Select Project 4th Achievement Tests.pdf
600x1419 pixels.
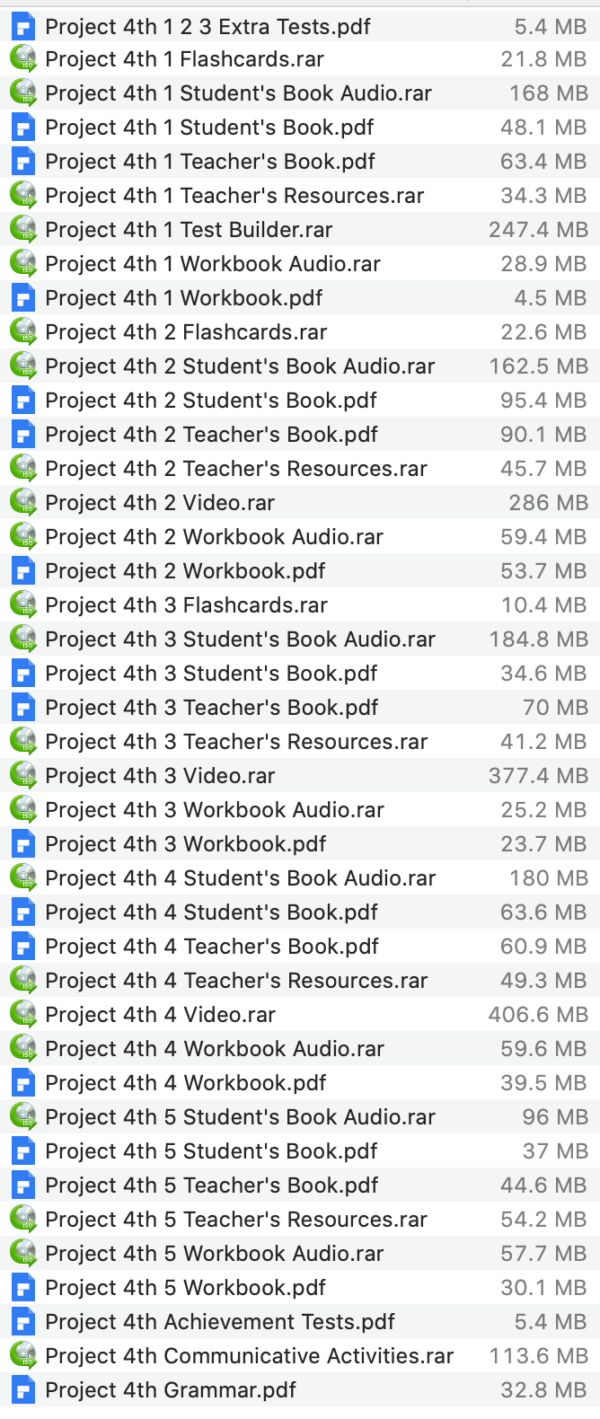[219, 1322]
